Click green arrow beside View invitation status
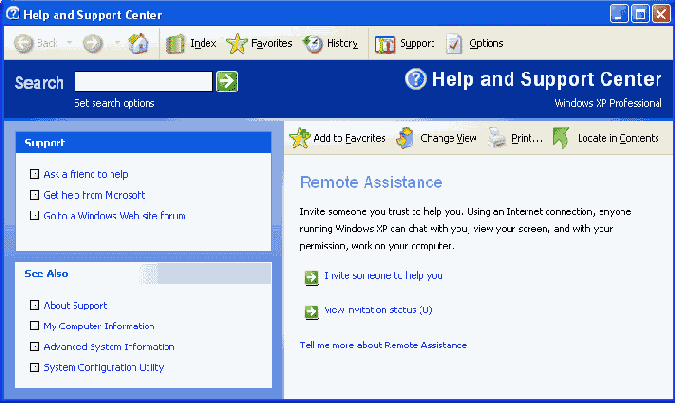This screenshot has width=675, height=403. coord(312,312)
